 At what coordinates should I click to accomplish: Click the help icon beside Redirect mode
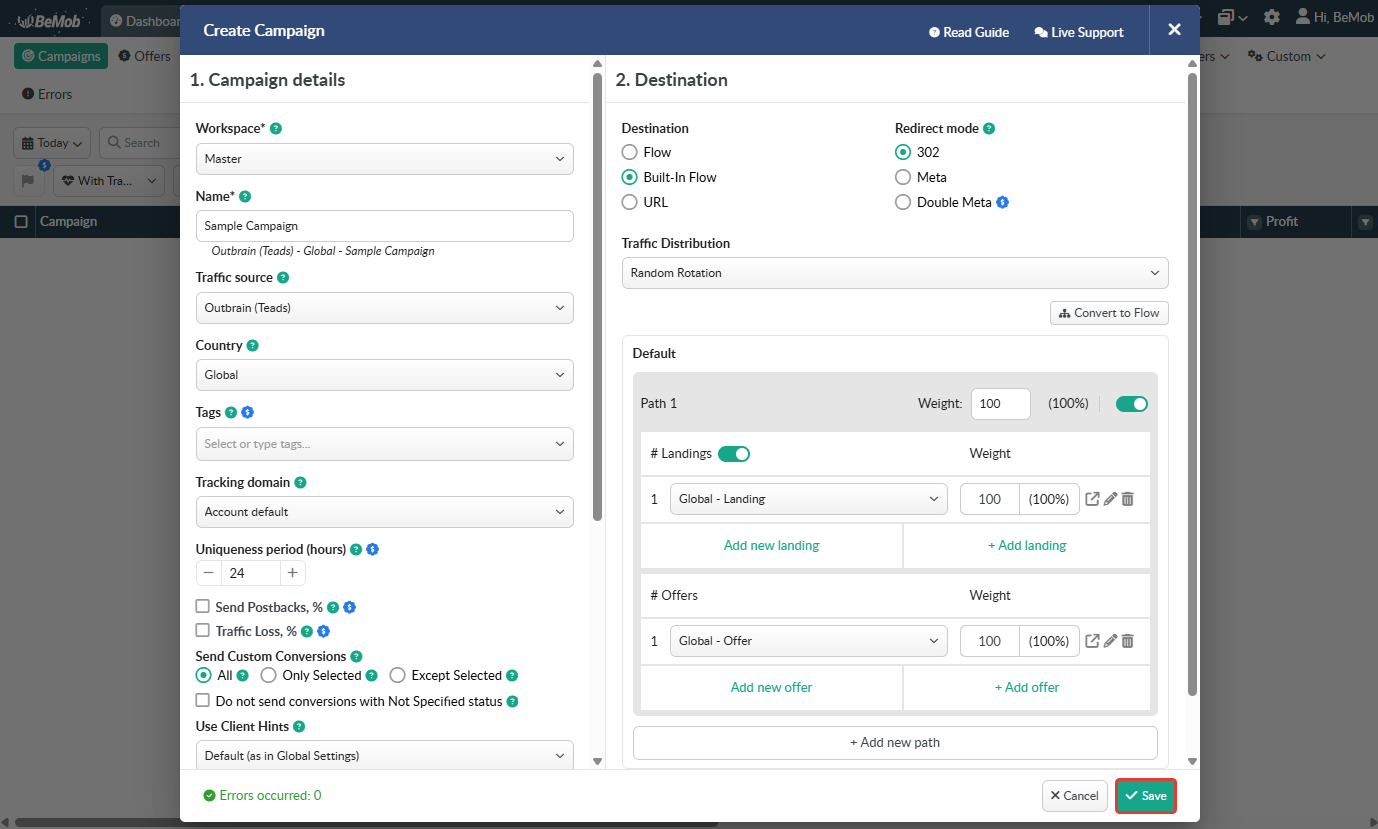coord(989,129)
